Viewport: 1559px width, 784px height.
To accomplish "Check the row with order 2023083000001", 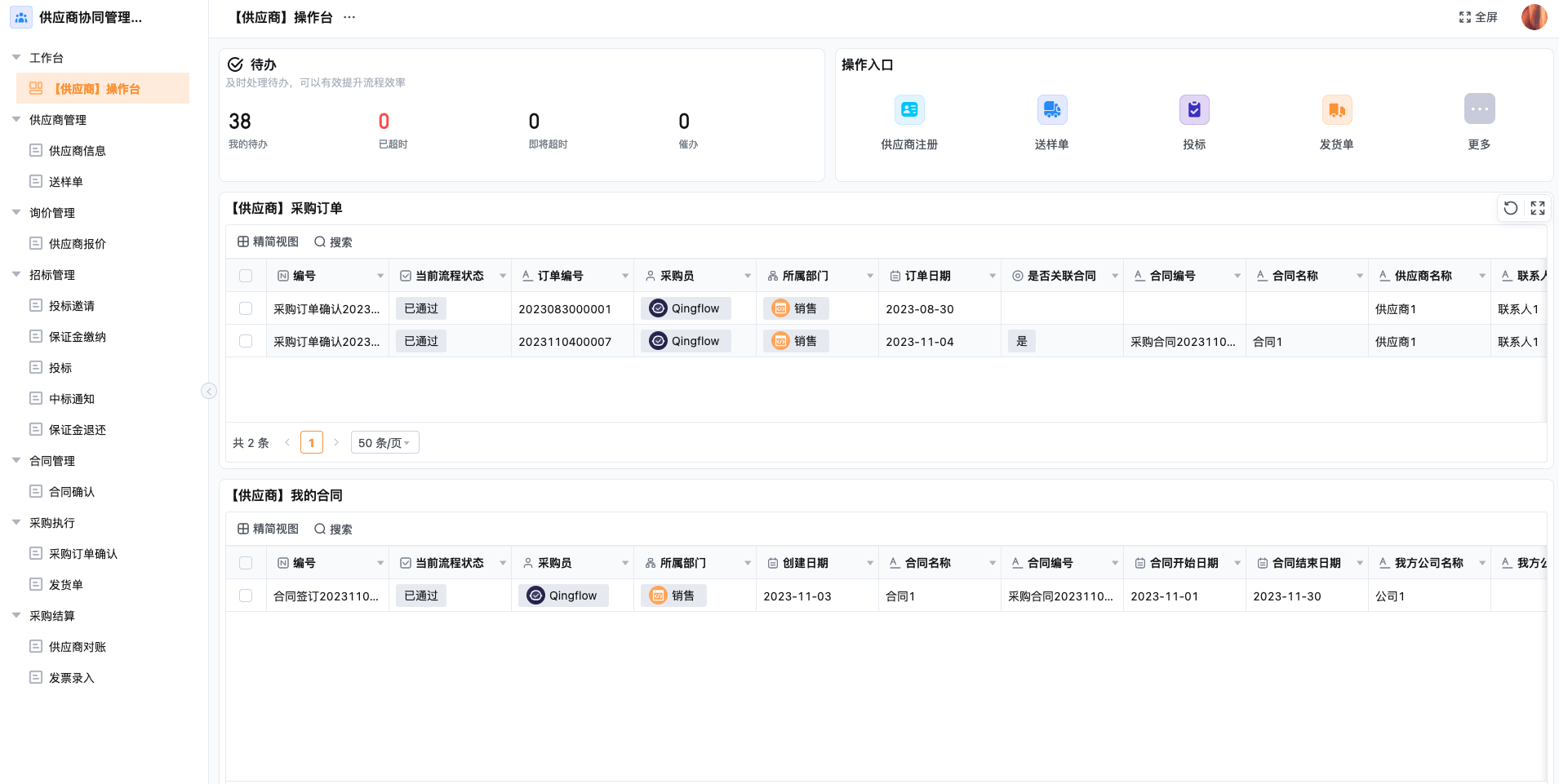I will (246, 308).
